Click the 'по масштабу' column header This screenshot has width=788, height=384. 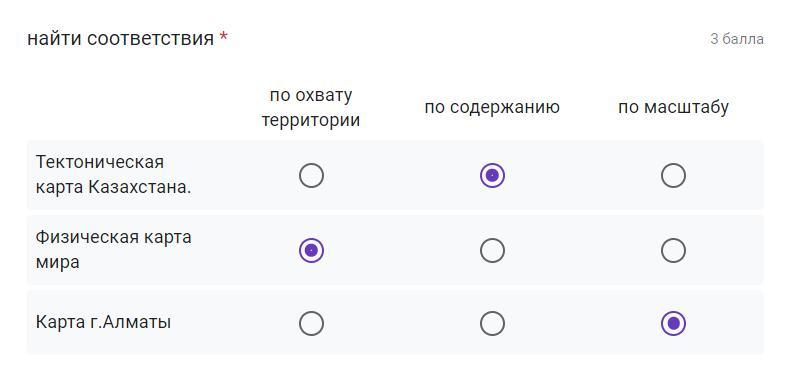[x=673, y=108]
